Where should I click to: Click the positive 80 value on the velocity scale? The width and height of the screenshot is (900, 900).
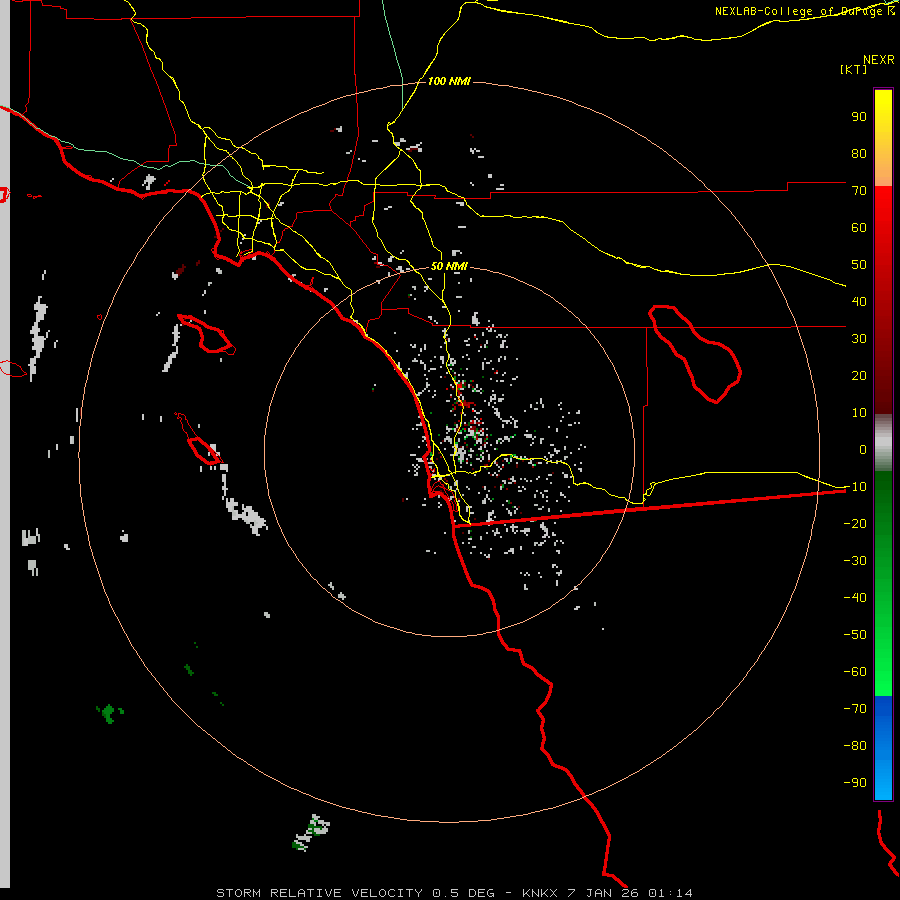pyautogui.click(x=859, y=154)
